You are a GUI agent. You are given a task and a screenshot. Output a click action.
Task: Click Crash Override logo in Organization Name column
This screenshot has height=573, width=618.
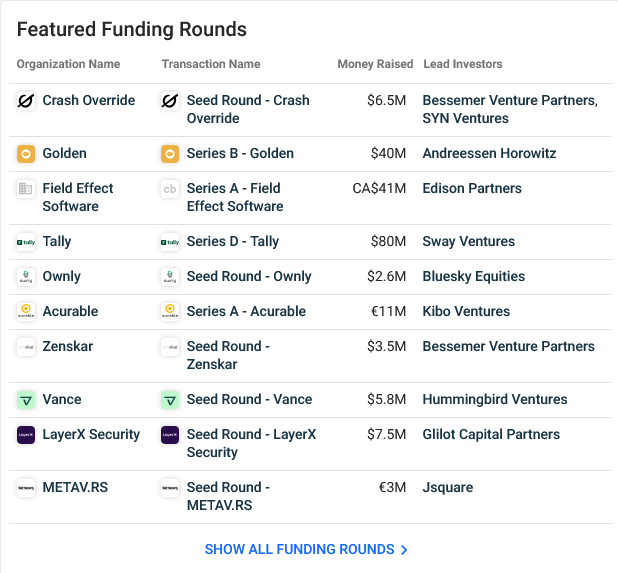click(26, 101)
